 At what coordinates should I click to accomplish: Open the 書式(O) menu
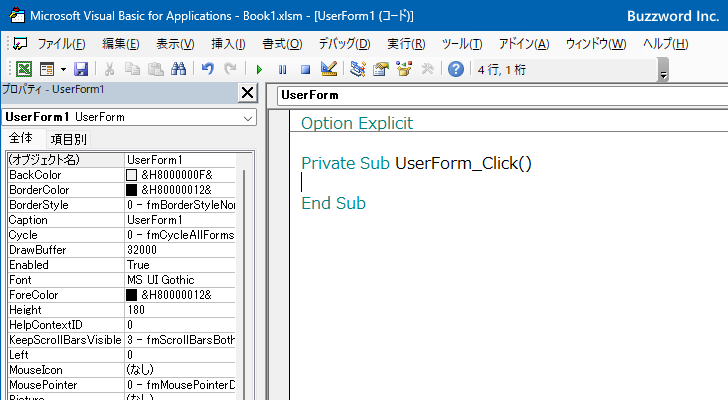point(282,44)
